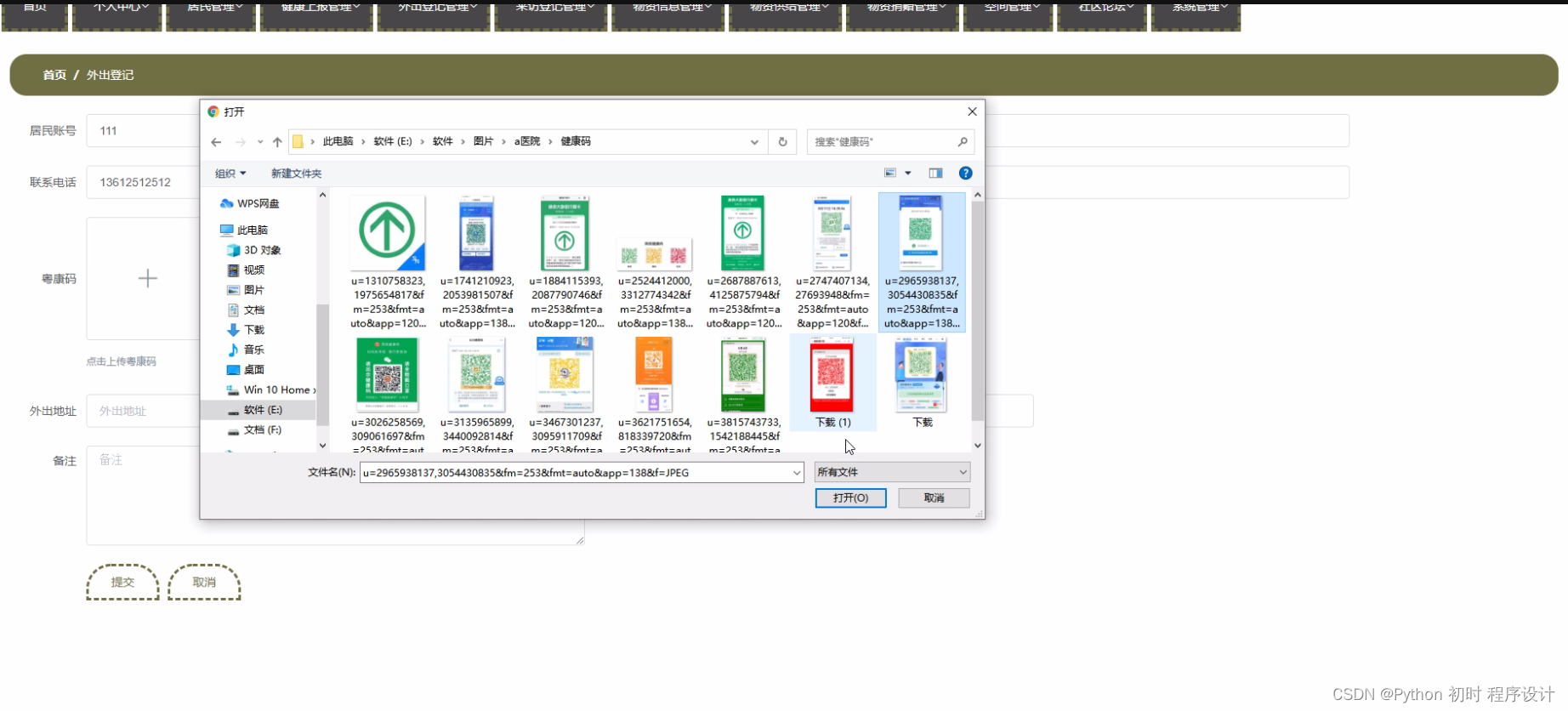The width and height of the screenshot is (1568, 711).
Task: Click 软件 (E:) in the address breadcrumb
Action: pyautogui.click(x=393, y=142)
